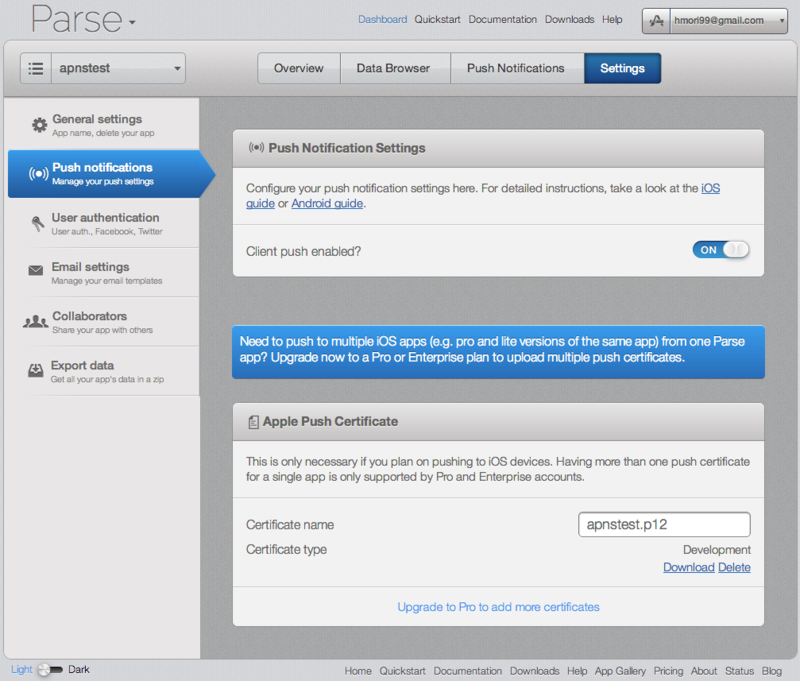Open the Android guide link

tap(327, 204)
